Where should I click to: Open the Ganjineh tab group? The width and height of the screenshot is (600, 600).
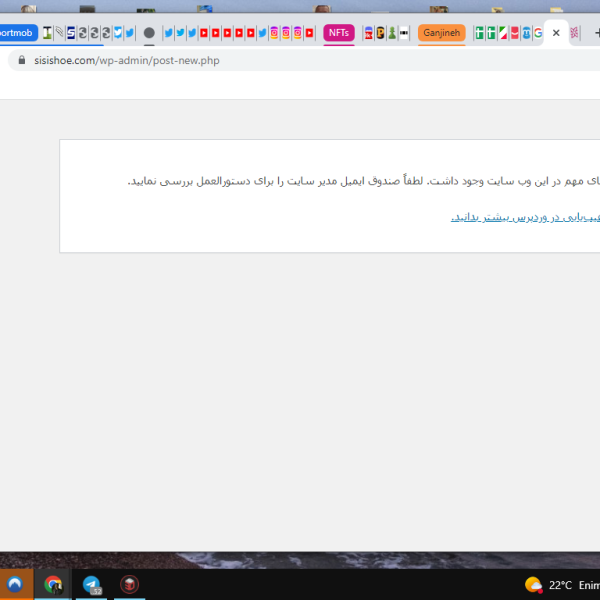[x=441, y=33]
